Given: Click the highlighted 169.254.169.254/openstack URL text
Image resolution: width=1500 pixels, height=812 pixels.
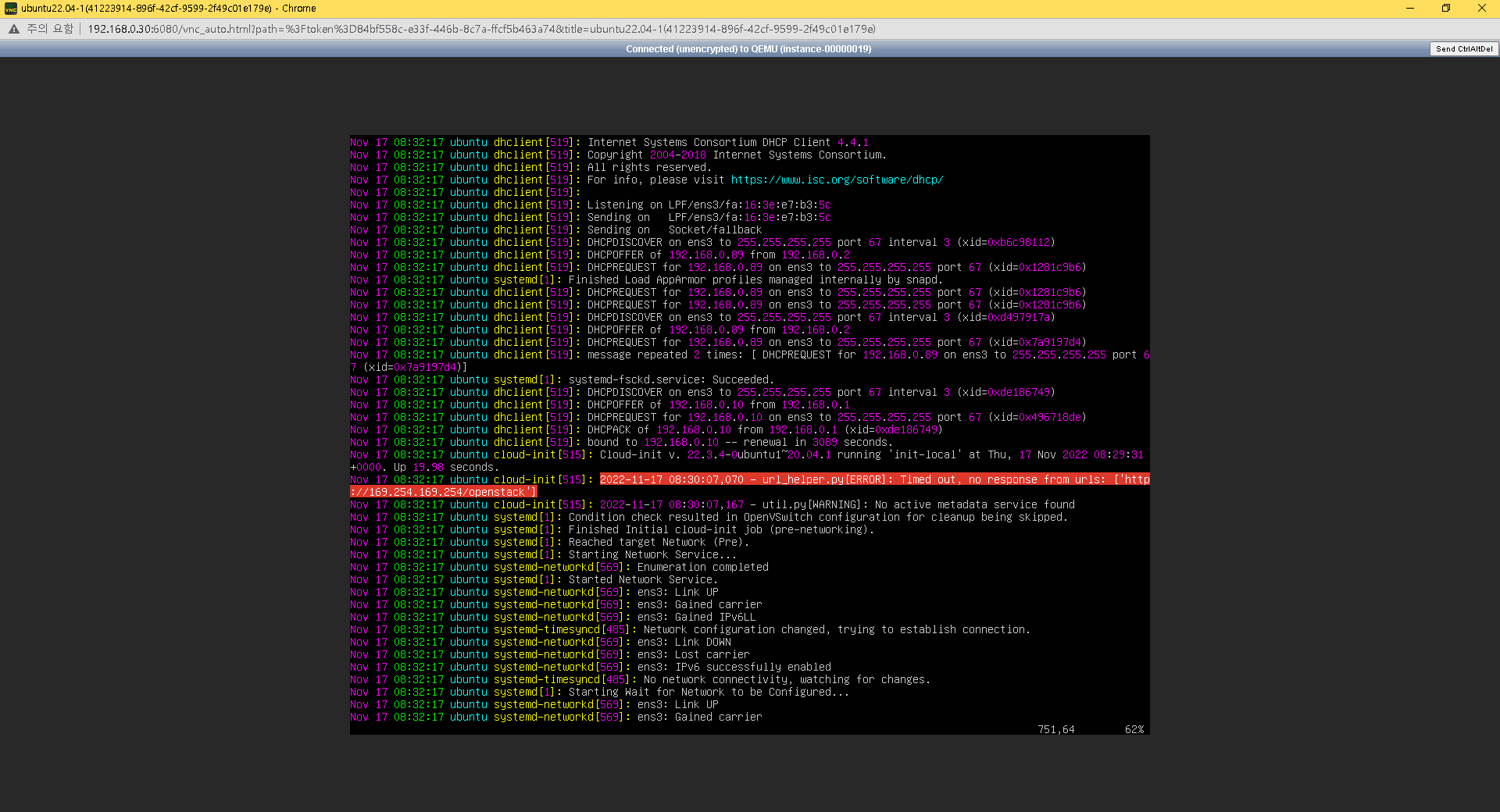Looking at the screenshot, I should [x=444, y=492].
